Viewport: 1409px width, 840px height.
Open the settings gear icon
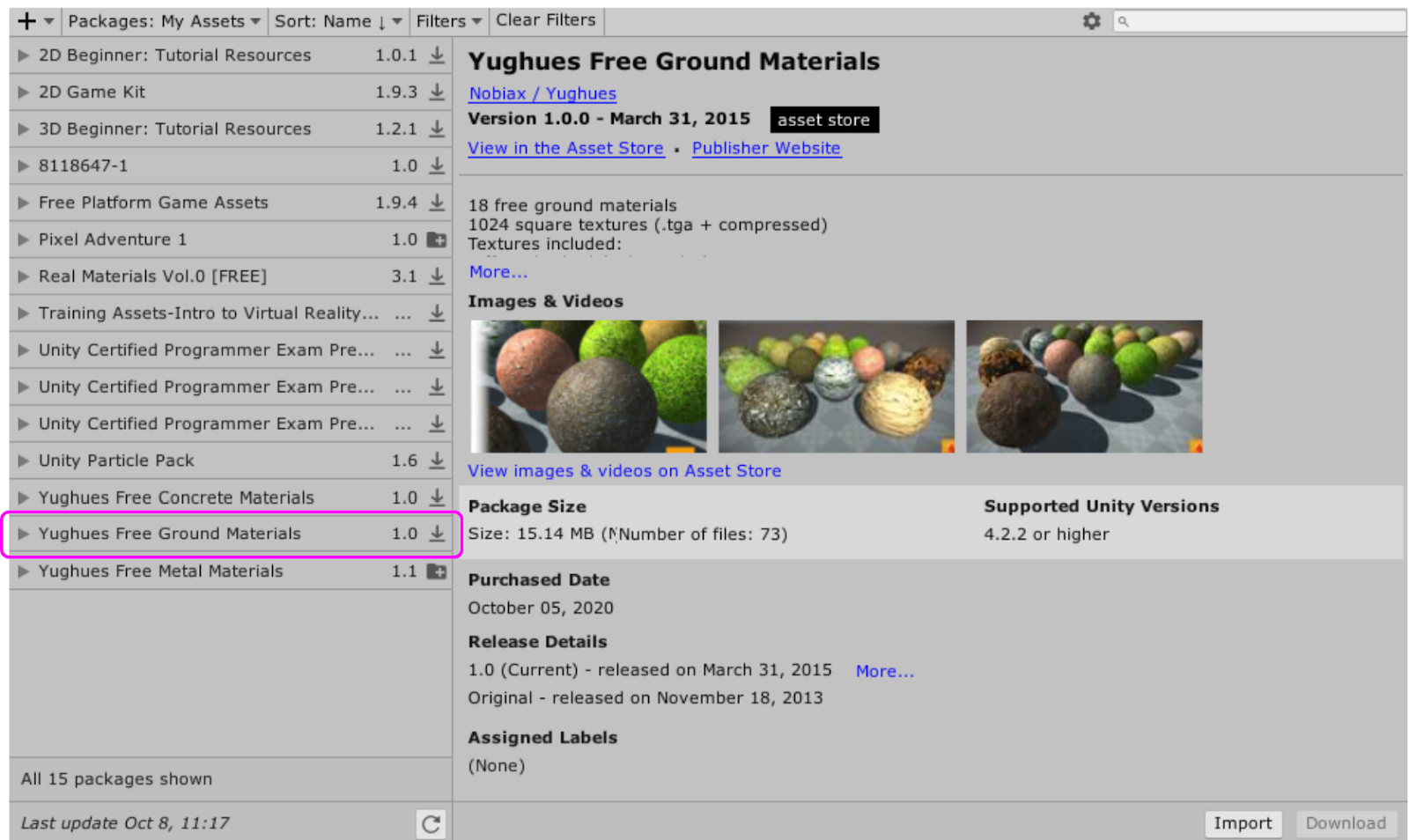point(1091,21)
